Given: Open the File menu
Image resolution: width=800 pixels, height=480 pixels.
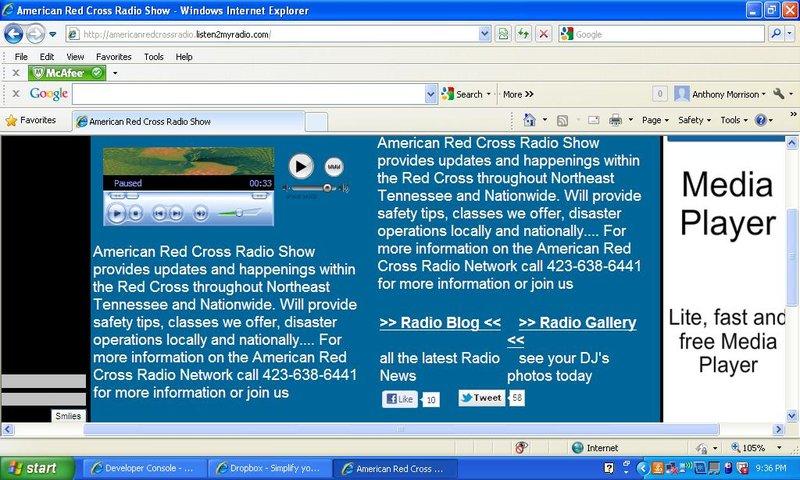Looking at the screenshot, I should tap(21, 57).
